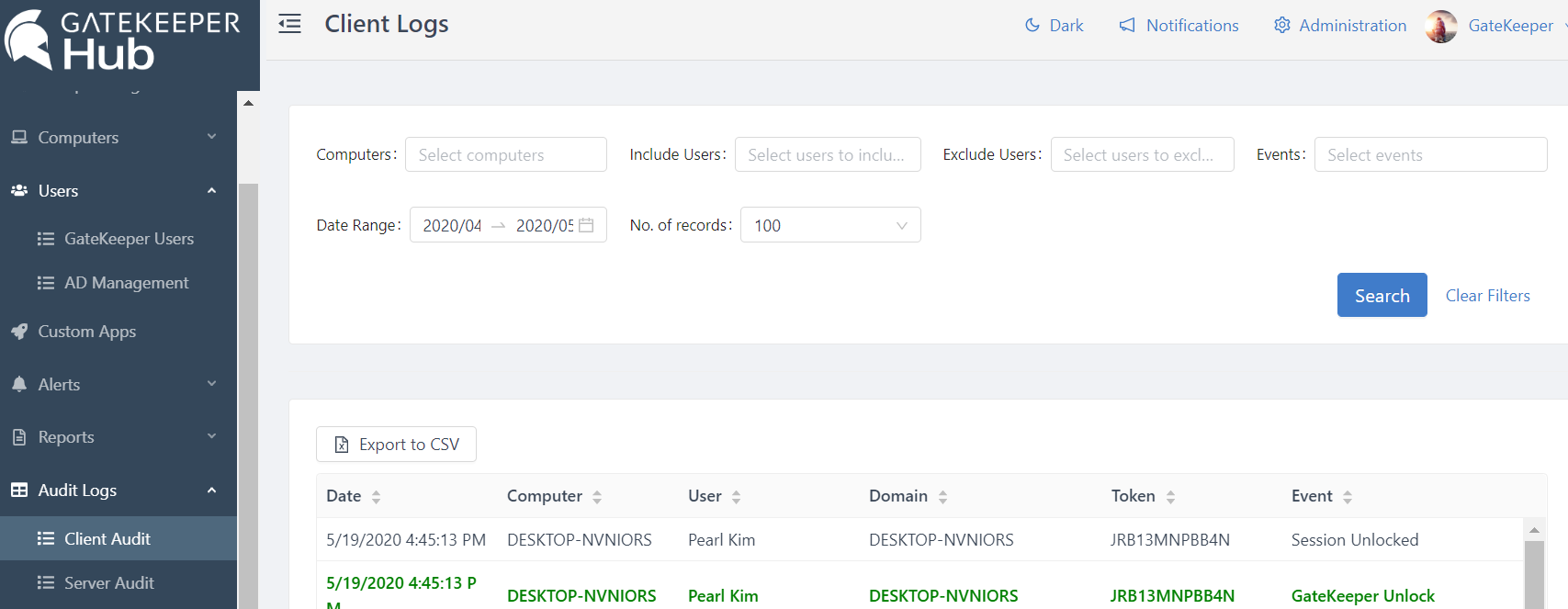Open the No. of records dropdown
This screenshot has width=1568, height=609.
[x=829, y=225]
